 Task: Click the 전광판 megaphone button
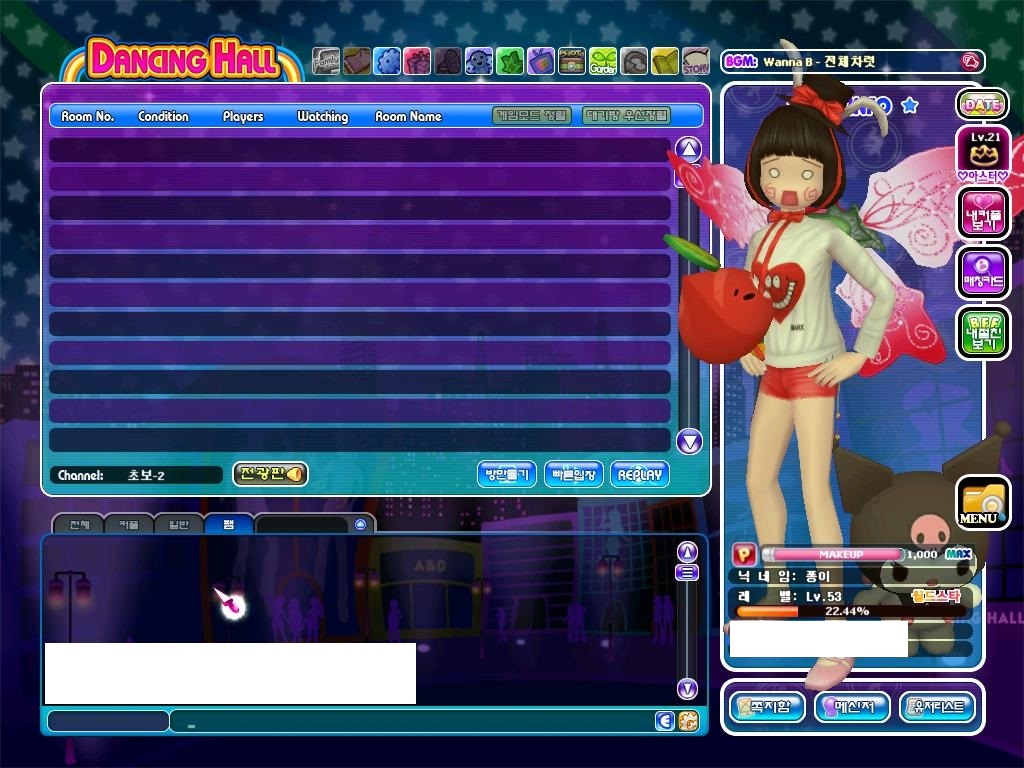270,473
